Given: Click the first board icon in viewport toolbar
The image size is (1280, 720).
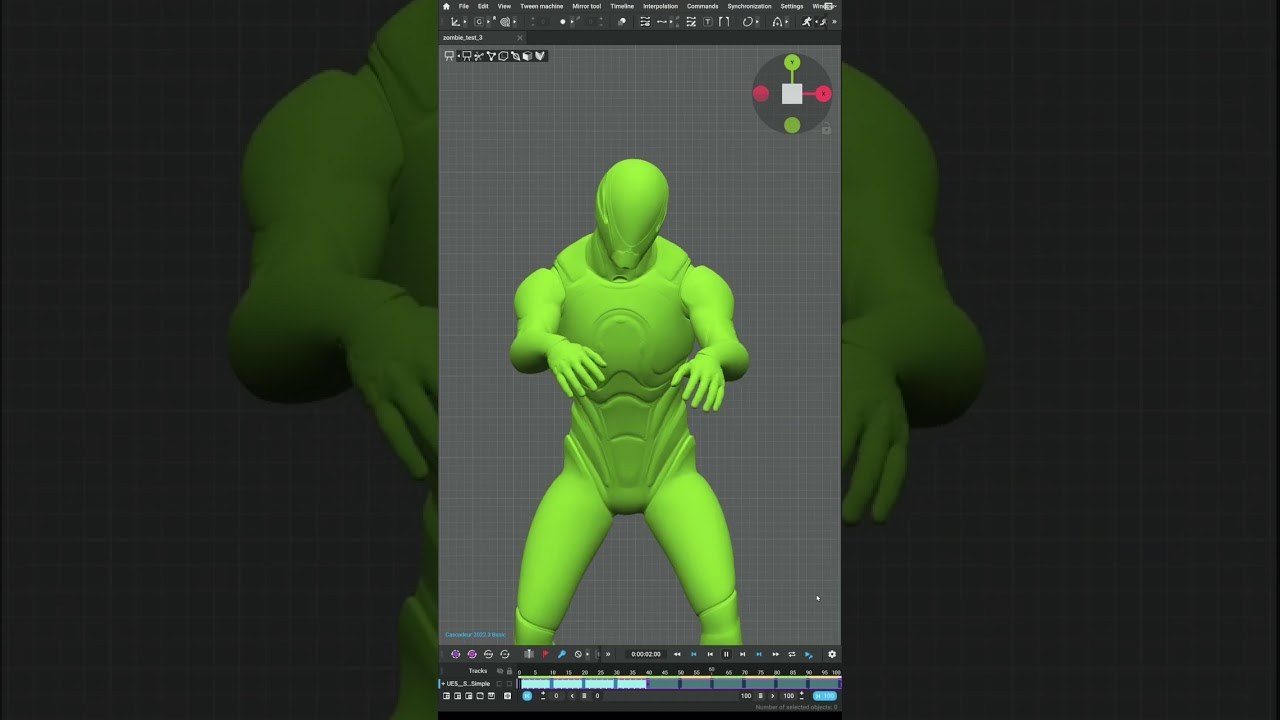Looking at the screenshot, I should click(x=449, y=56).
